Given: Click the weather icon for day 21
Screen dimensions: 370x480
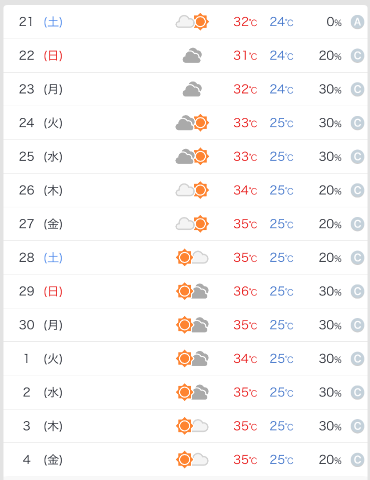Looking at the screenshot, I should click(192, 22).
